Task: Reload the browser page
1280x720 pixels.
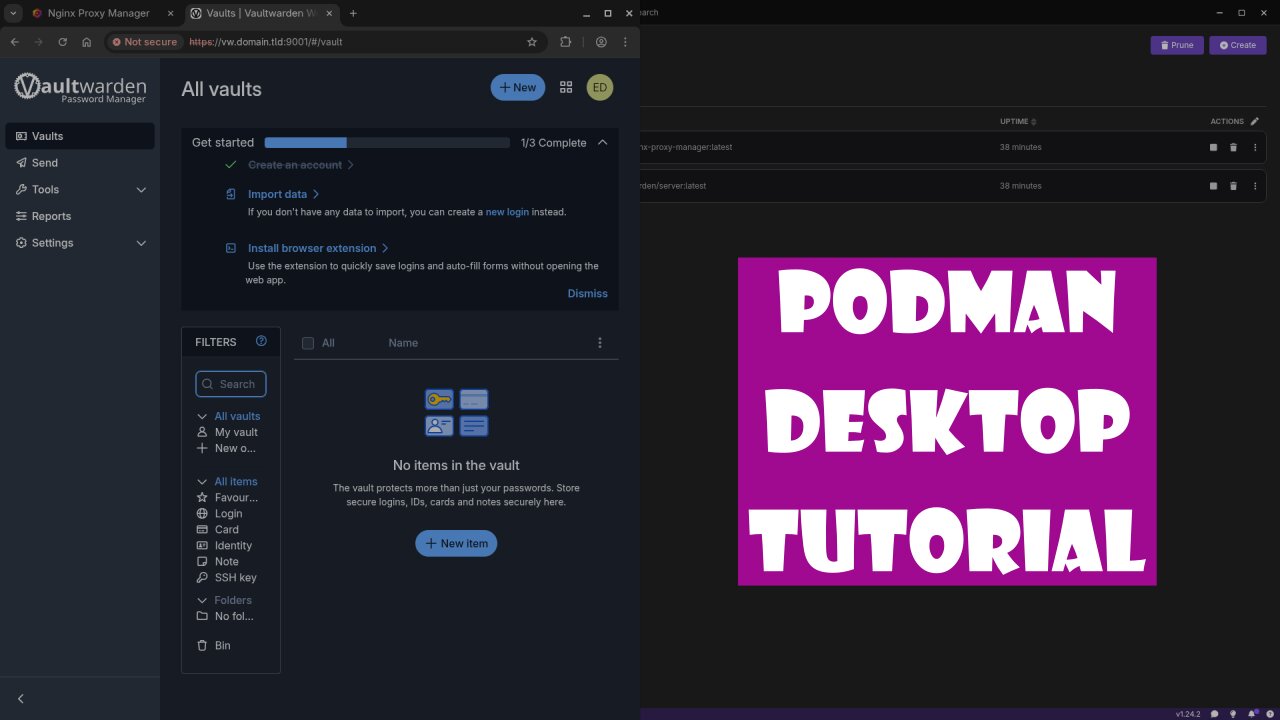Action: [62, 42]
